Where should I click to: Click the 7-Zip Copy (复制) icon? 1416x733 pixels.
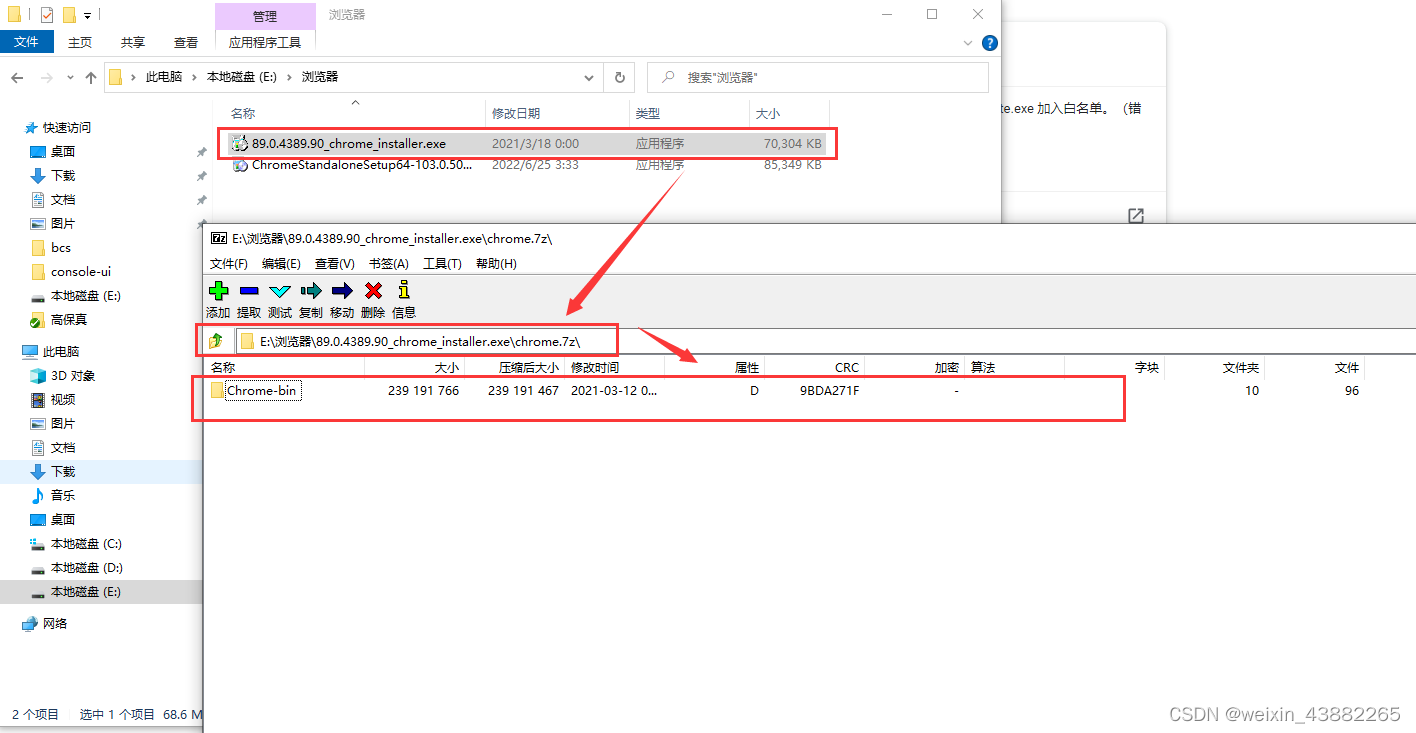coord(311,291)
